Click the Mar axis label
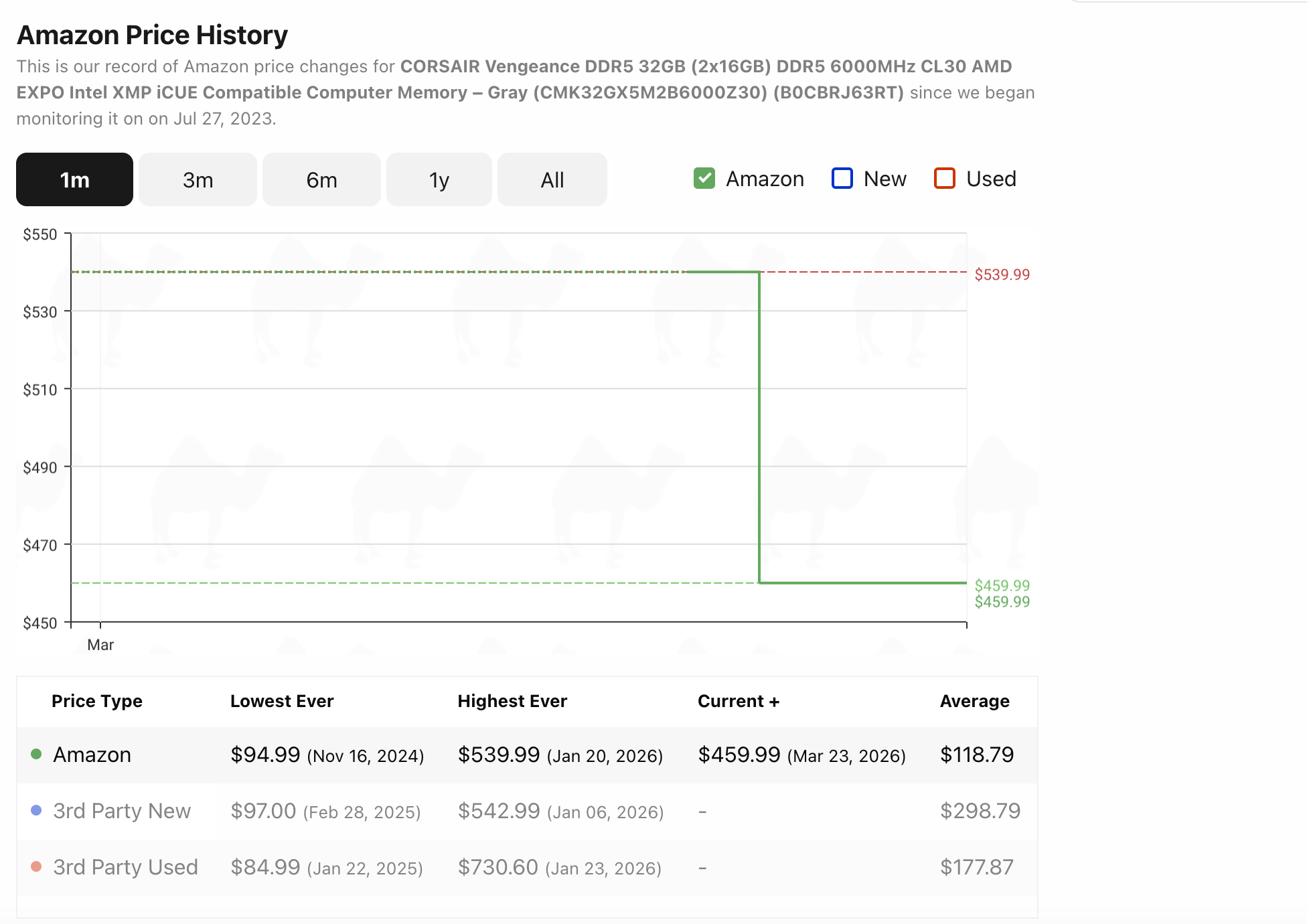Screen dimensions: 1307x924 [100, 645]
